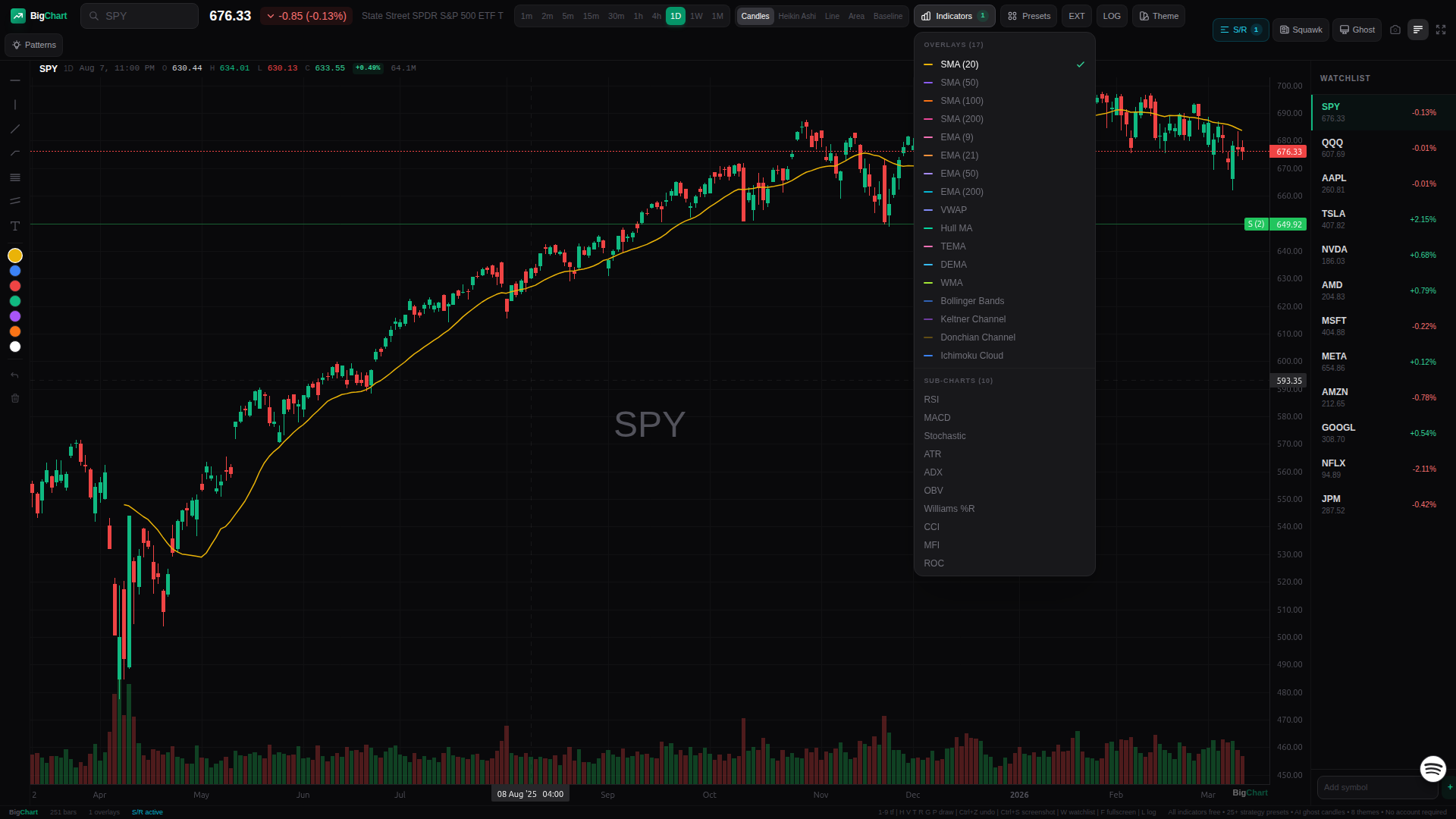Take a chart screenshot with camera icon
This screenshot has width=1456, height=819.
(1395, 30)
